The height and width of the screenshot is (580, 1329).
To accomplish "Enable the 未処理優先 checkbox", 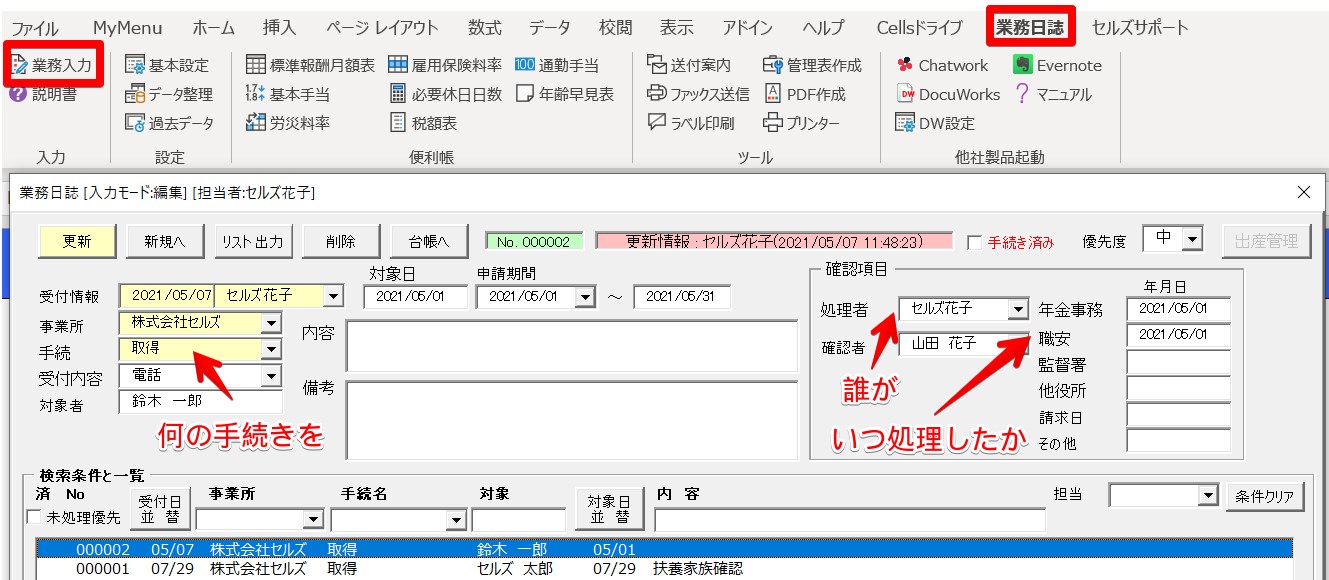I will click(35, 517).
